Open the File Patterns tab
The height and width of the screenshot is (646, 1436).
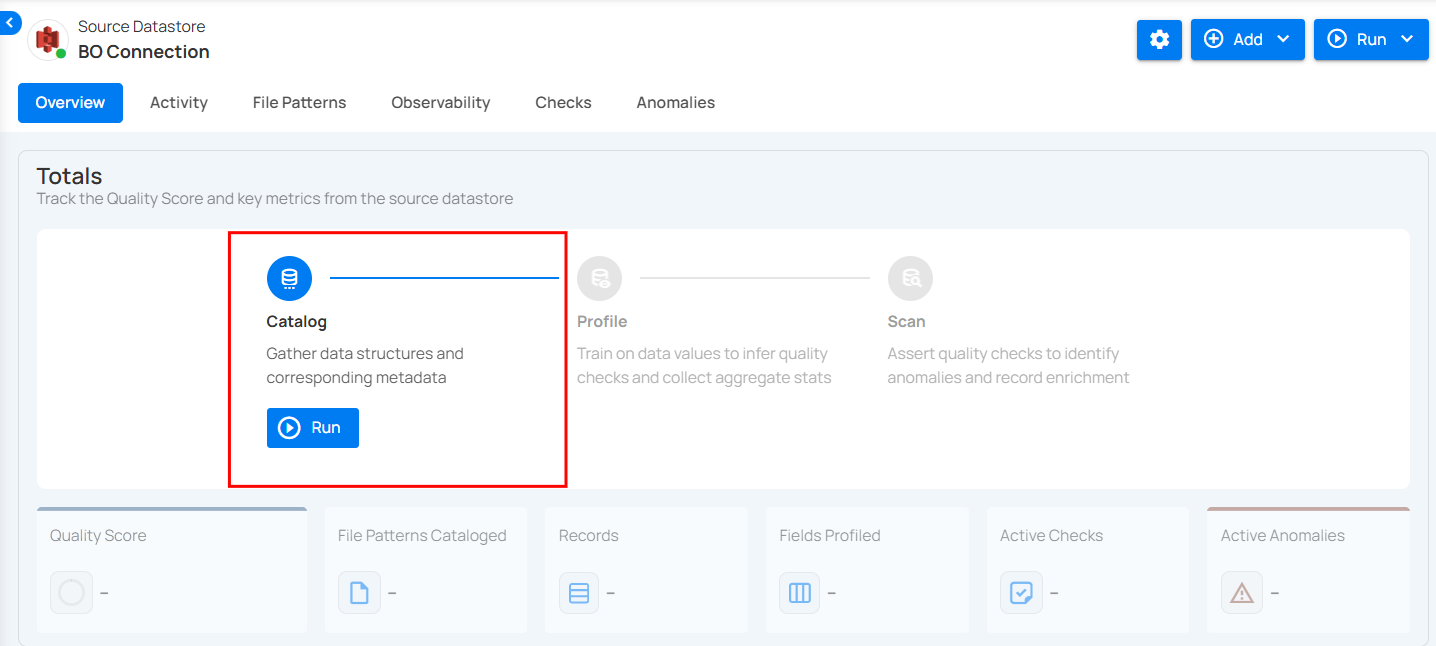[299, 103]
